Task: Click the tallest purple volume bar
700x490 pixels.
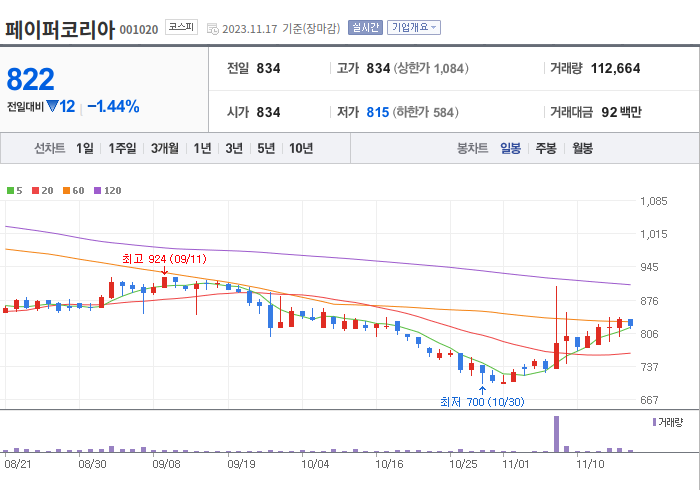Action: click(556, 434)
